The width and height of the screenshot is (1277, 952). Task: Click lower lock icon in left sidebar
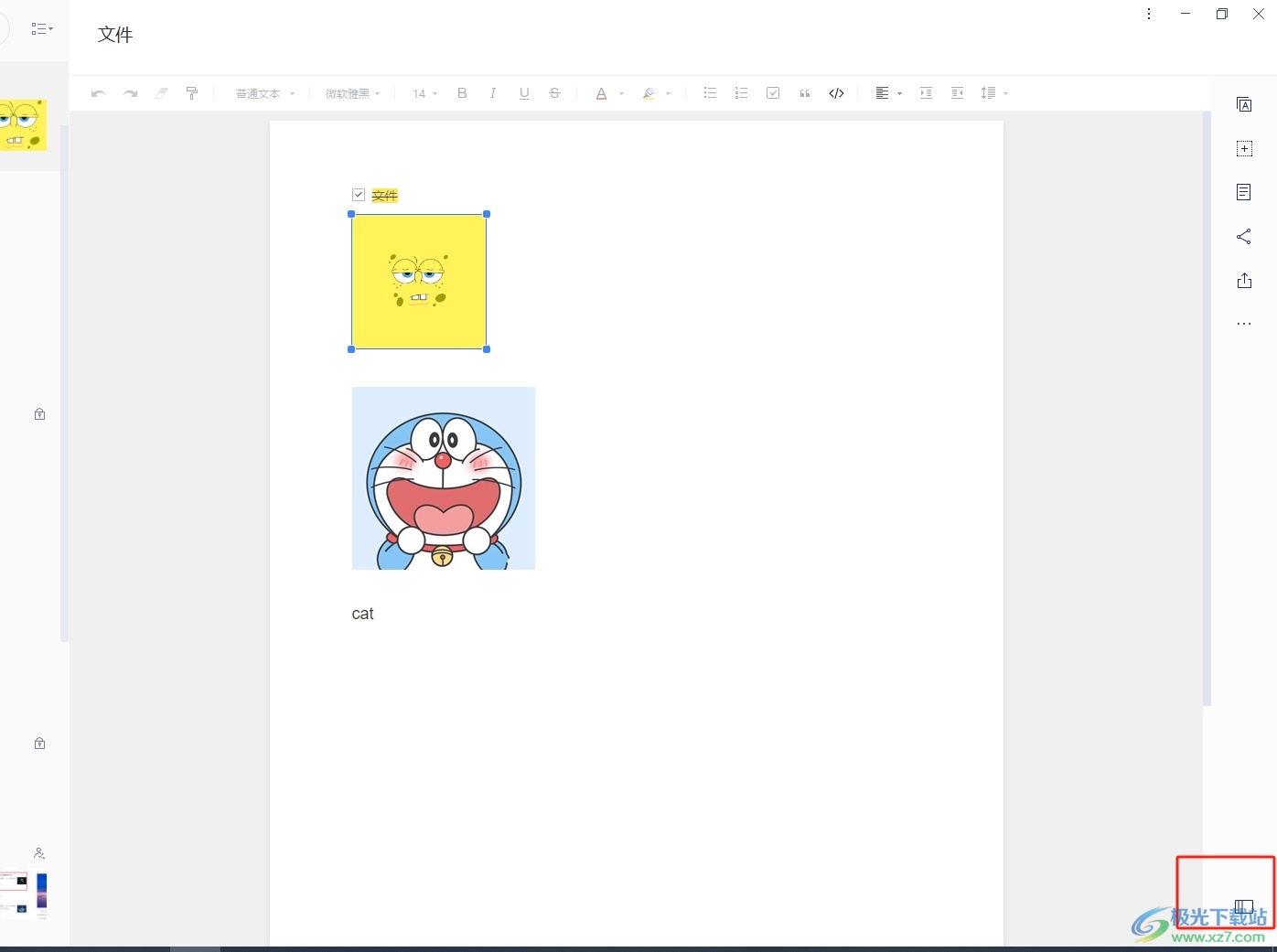(39, 743)
